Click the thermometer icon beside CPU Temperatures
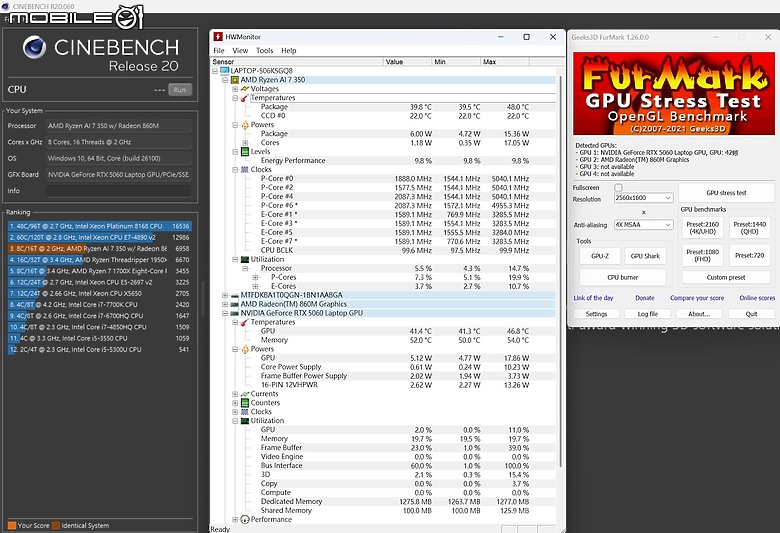The height and width of the screenshot is (533, 780). click(245, 98)
